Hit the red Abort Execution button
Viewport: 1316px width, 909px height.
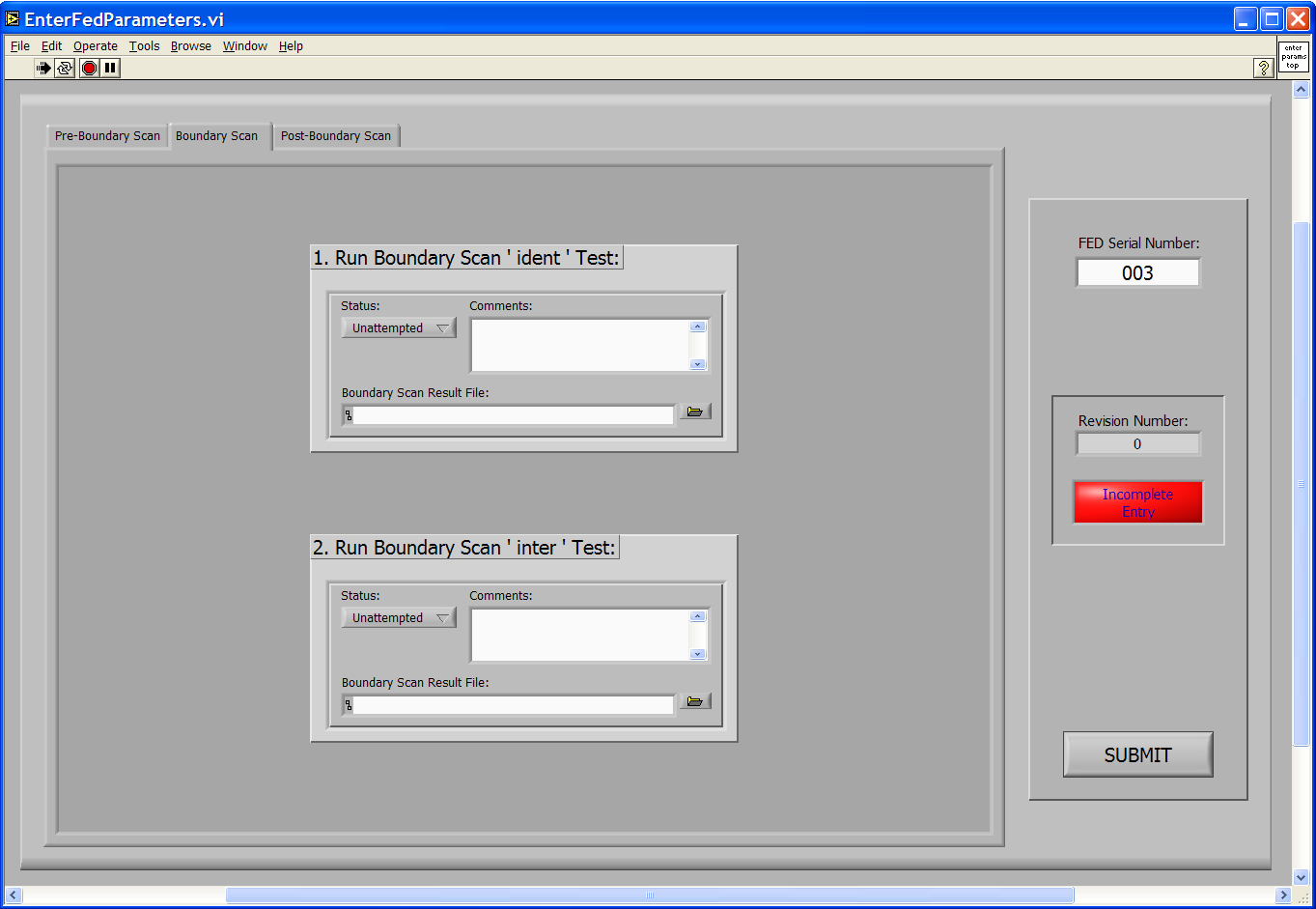point(89,68)
